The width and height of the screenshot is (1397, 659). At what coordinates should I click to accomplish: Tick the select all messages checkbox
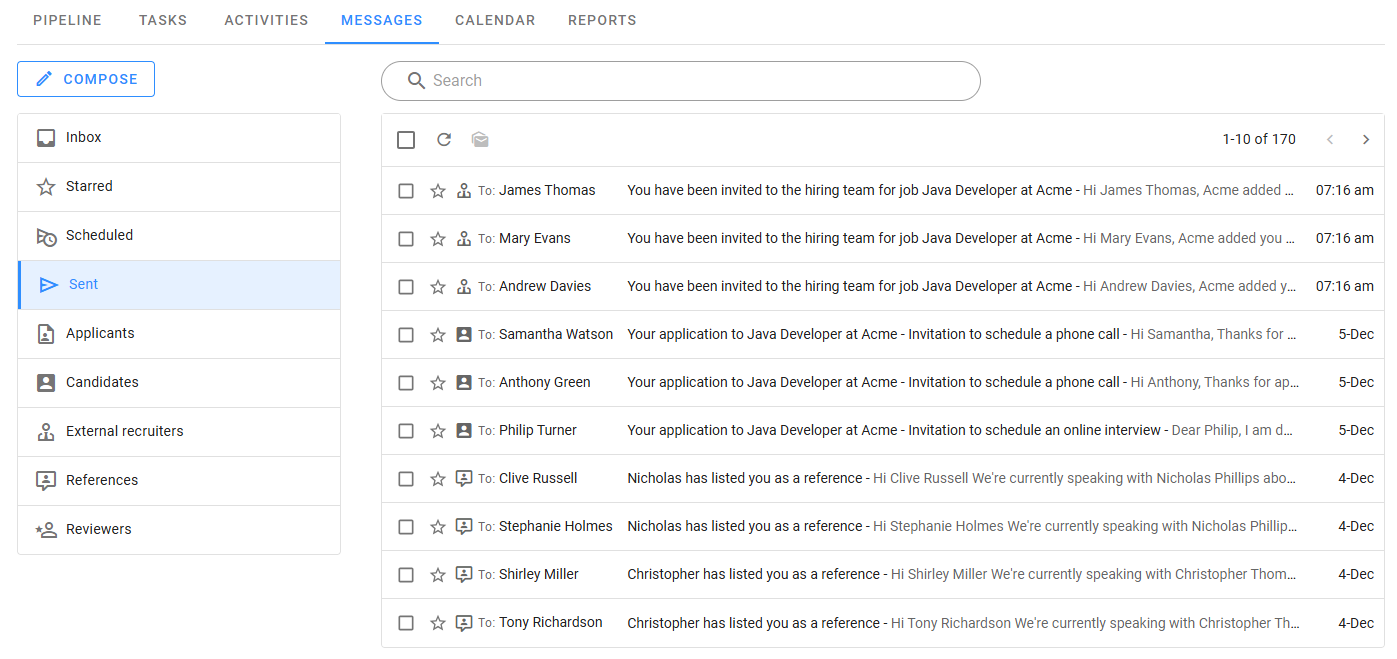(406, 140)
